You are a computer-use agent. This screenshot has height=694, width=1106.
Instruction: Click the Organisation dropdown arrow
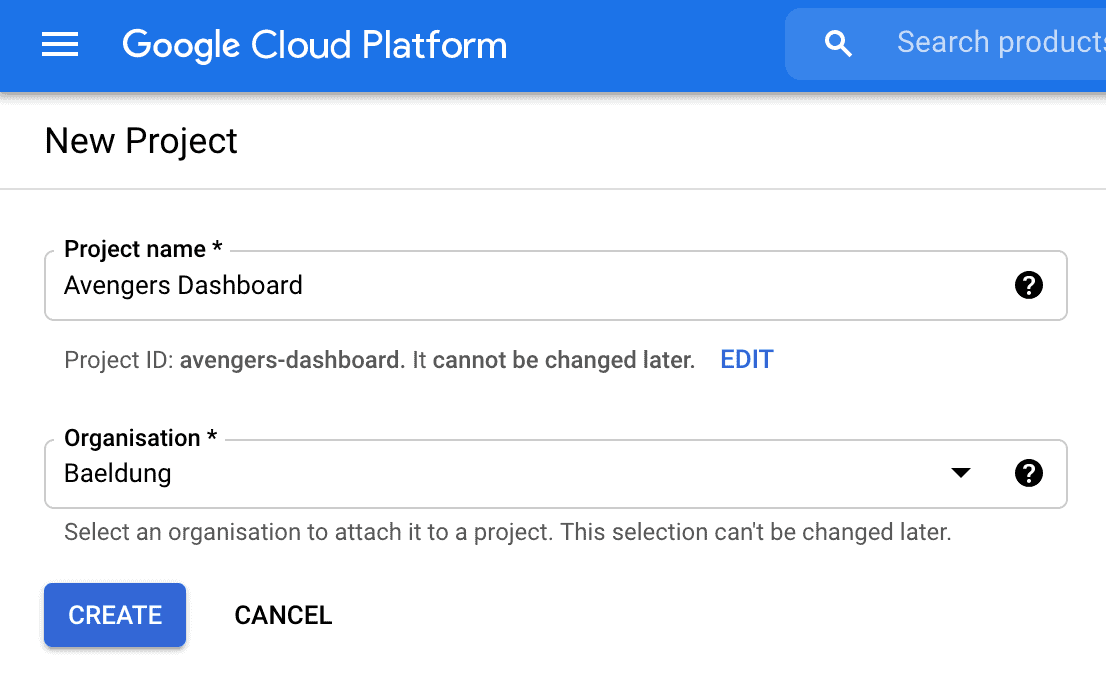pos(961,473)
